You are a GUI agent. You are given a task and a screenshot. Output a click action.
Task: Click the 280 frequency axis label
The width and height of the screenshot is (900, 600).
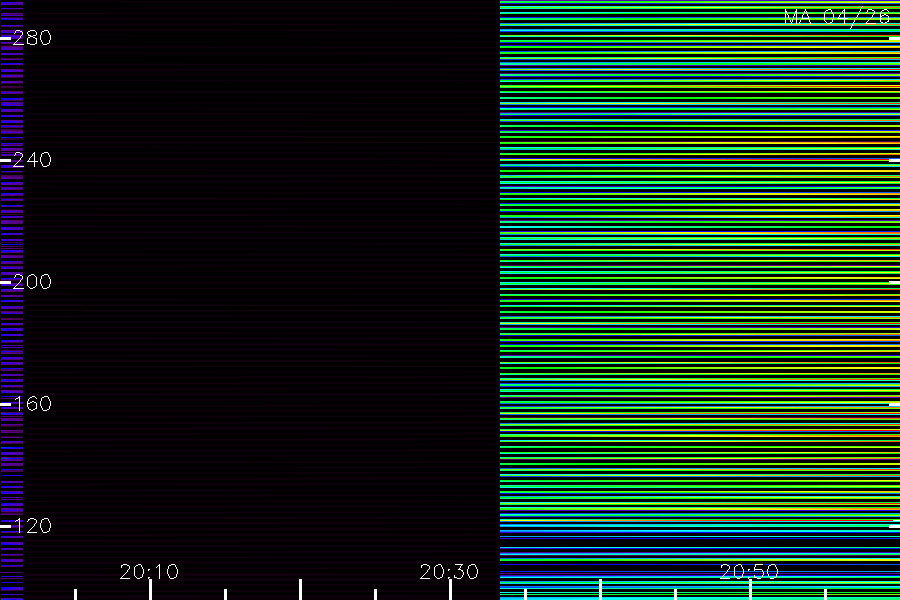tap(32, 38)
